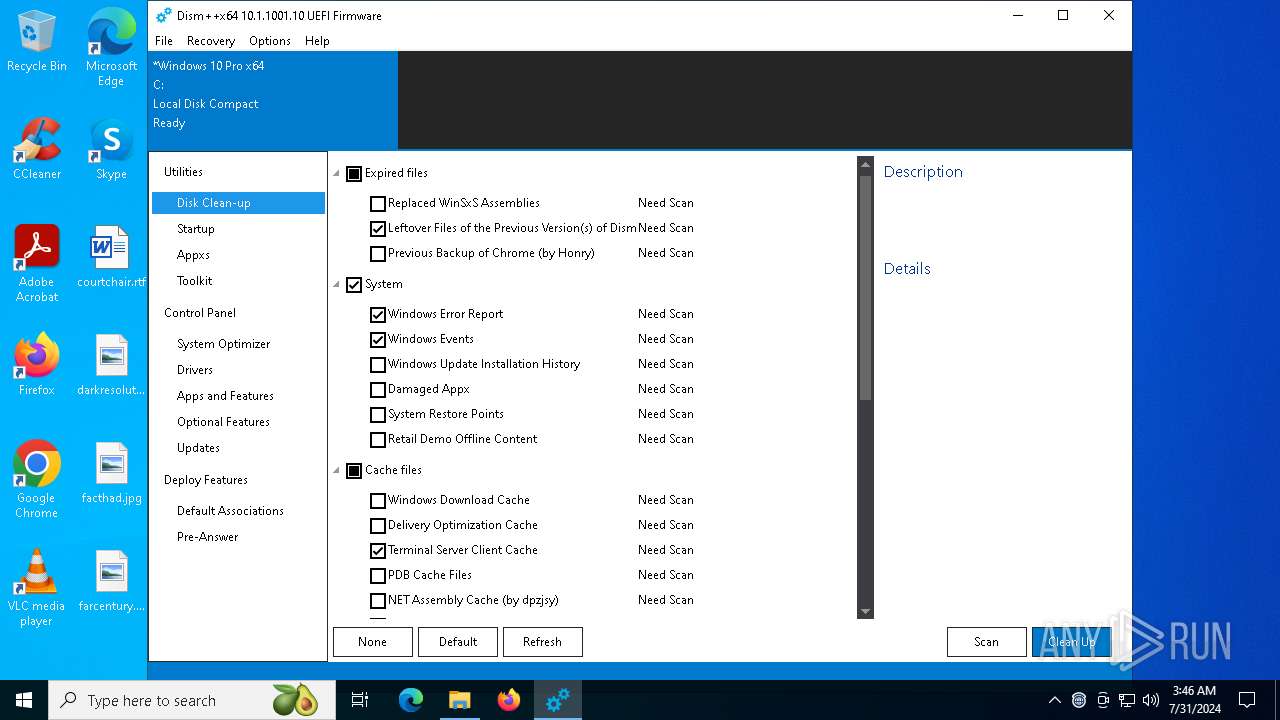This screenshot has height=720, width=1280.
Task: Toggle Expired files group checkbox
Action: click(x=354, y=174)
